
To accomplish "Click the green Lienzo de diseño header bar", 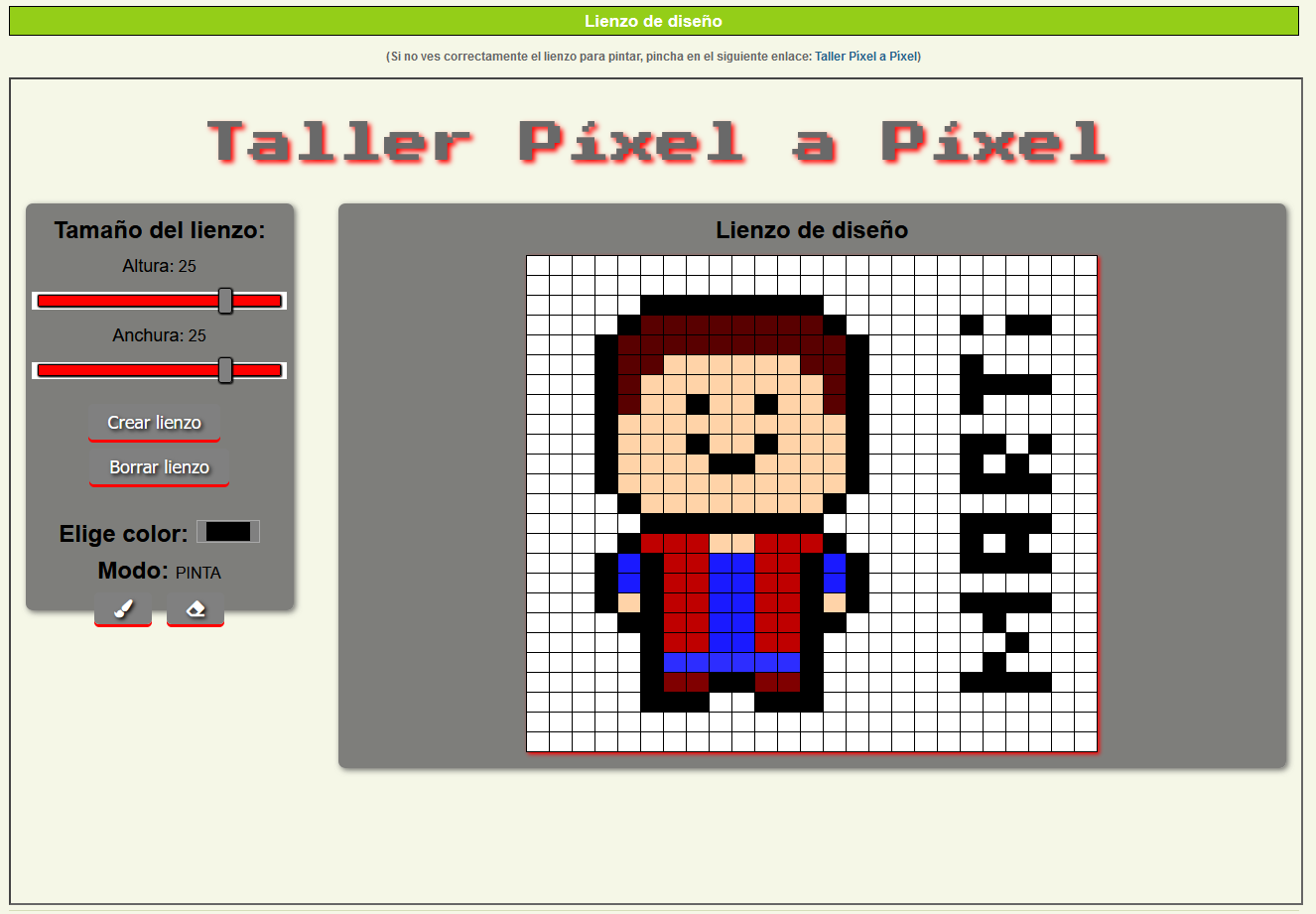I will (x=654, y=21).
